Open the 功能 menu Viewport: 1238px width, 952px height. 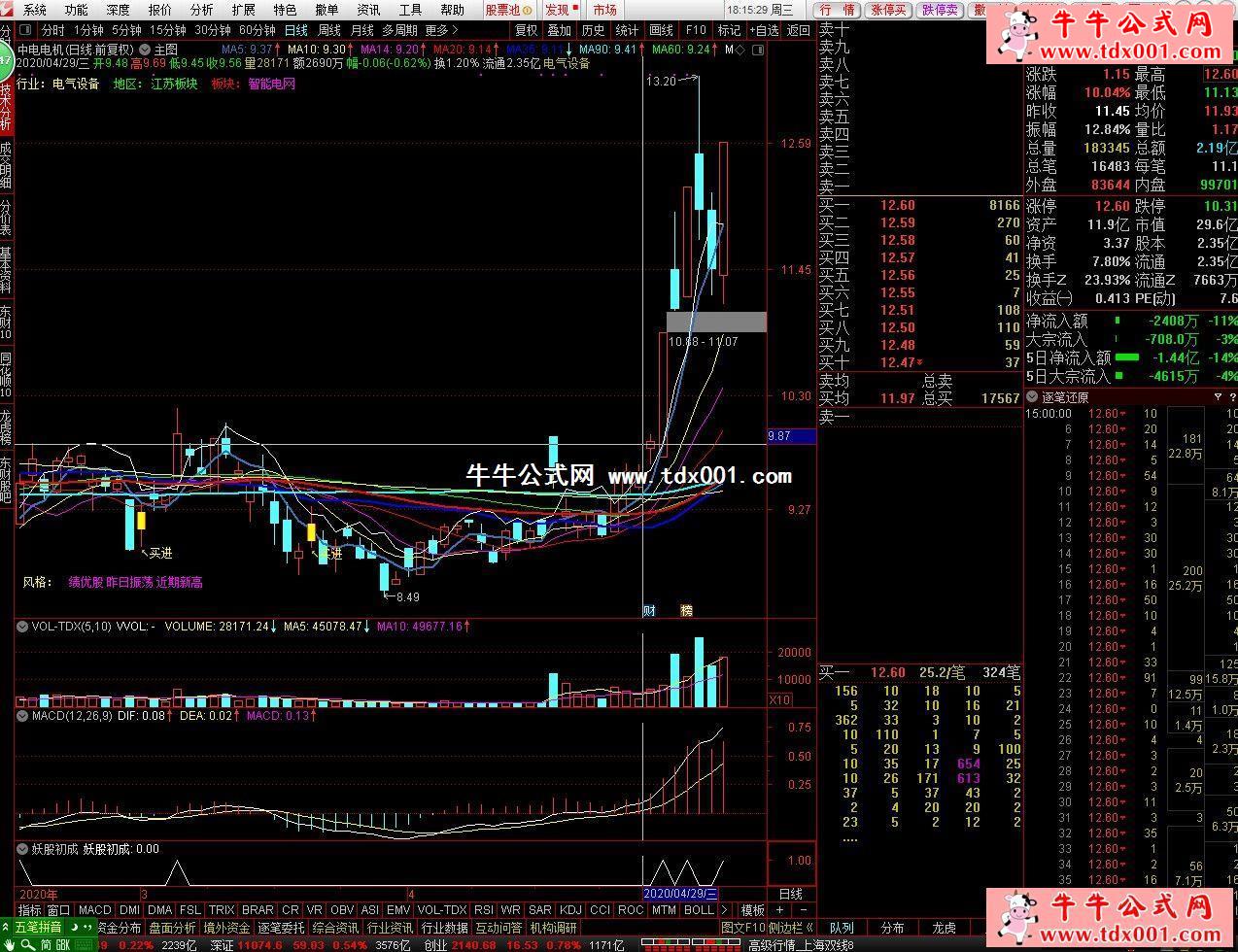(x=77, y=10)
